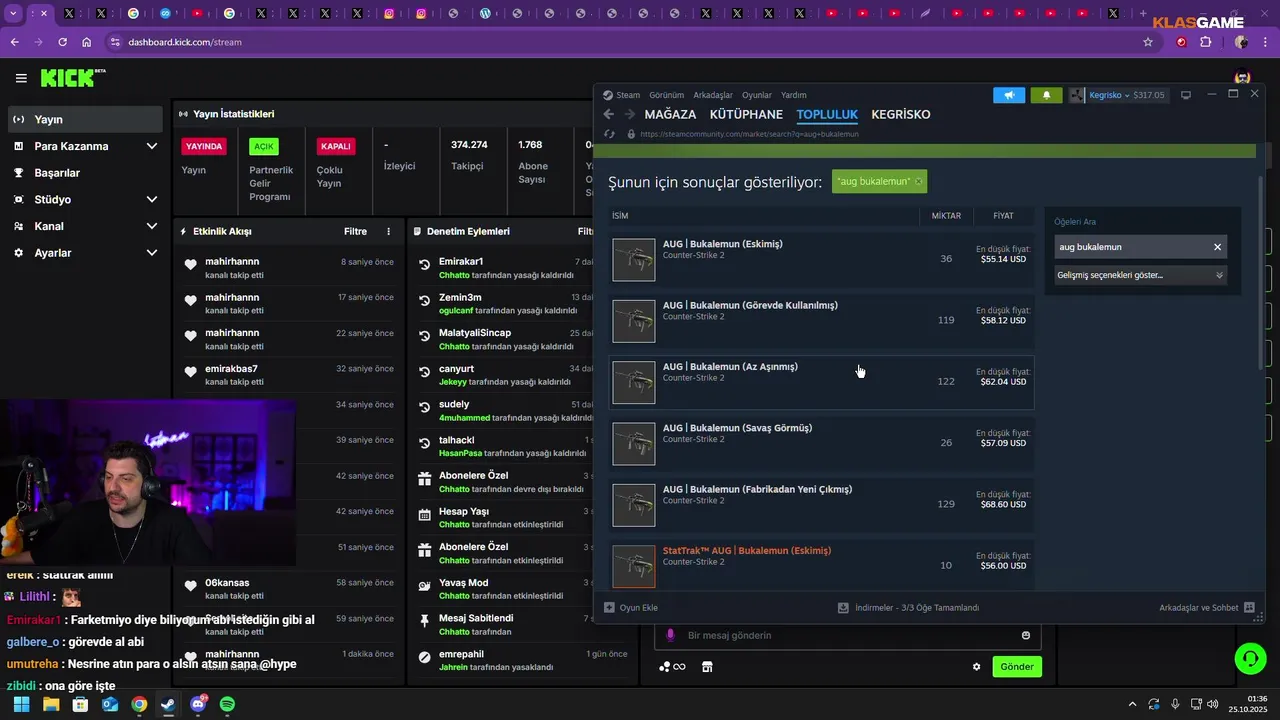Open AUG | Bukalemun (Eskimiş) listing
The height and width of the screenshot is (720, 1280).
point(821,259)
